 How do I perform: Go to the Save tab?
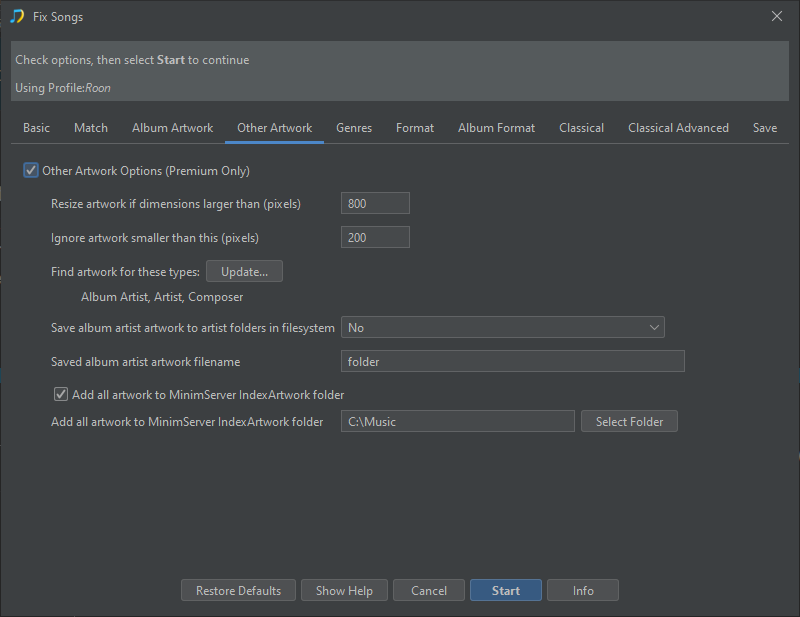(765, 128)
